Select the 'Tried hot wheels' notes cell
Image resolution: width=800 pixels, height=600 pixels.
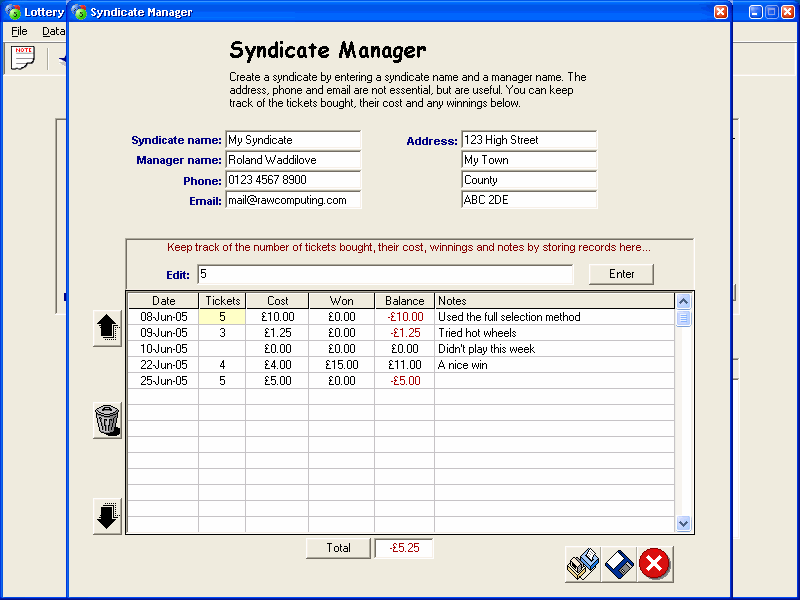[555, 333]
